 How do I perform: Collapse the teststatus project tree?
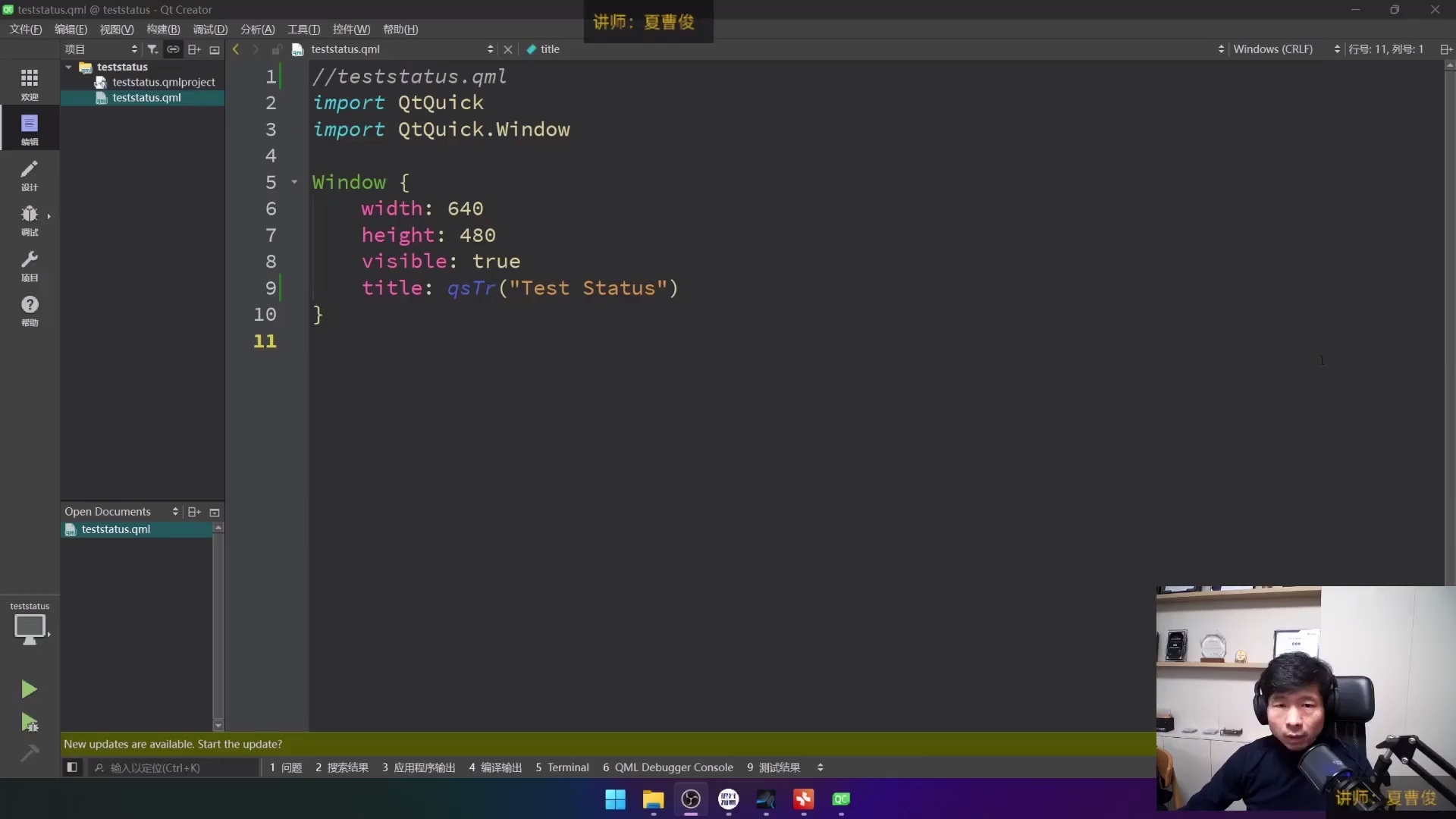click(67, 67)
